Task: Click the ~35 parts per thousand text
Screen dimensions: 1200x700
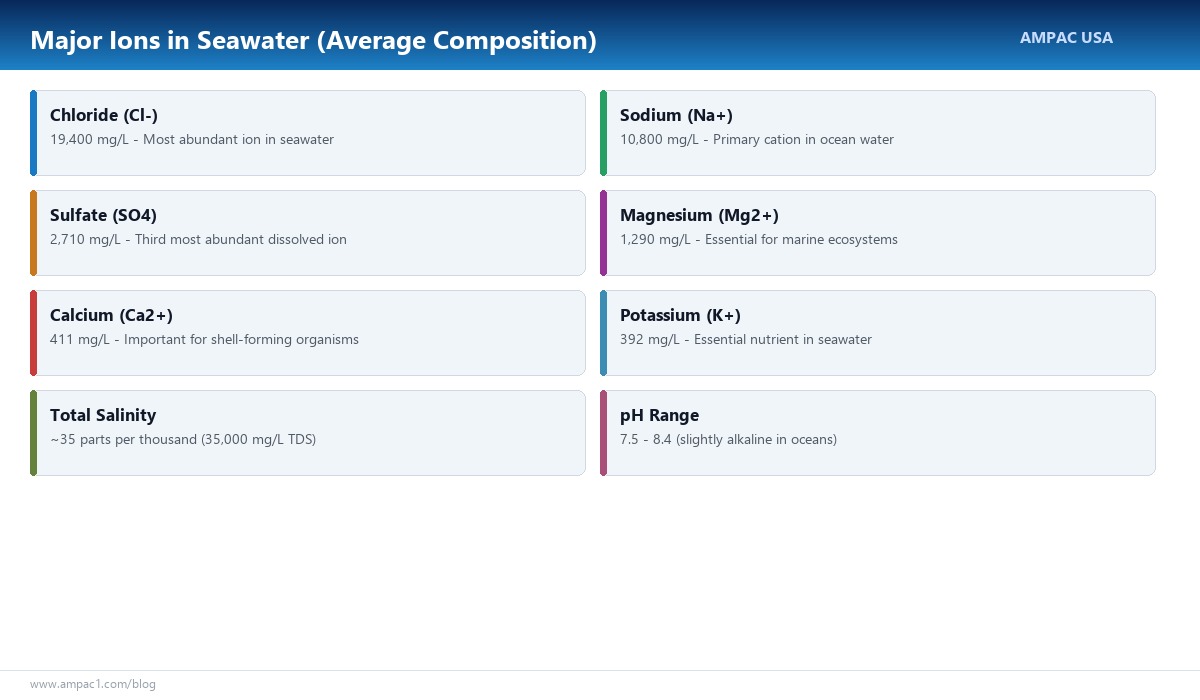Action: click(x=183, y=440)
